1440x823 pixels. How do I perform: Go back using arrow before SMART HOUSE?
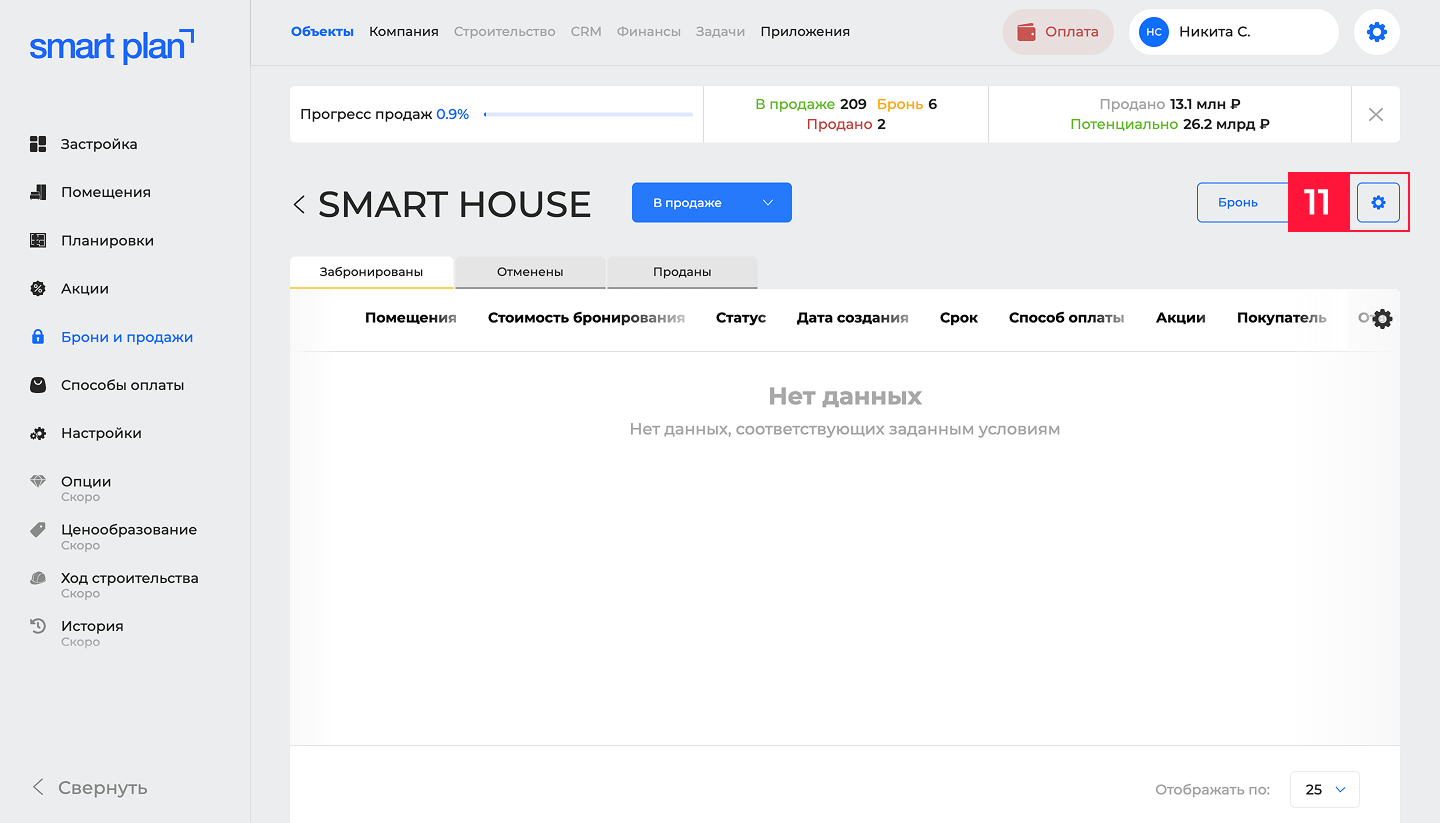coord(299,204)
